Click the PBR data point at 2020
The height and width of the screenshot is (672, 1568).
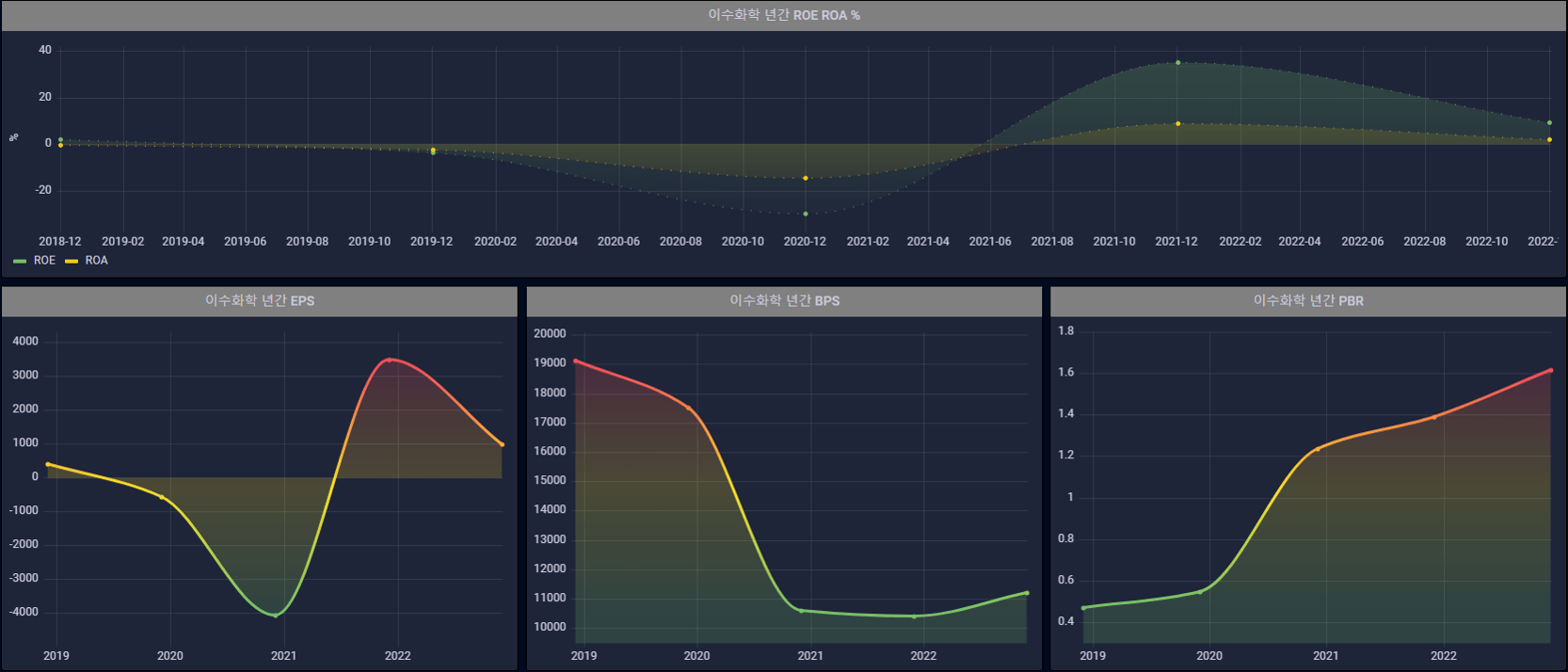click(1199, 592)
